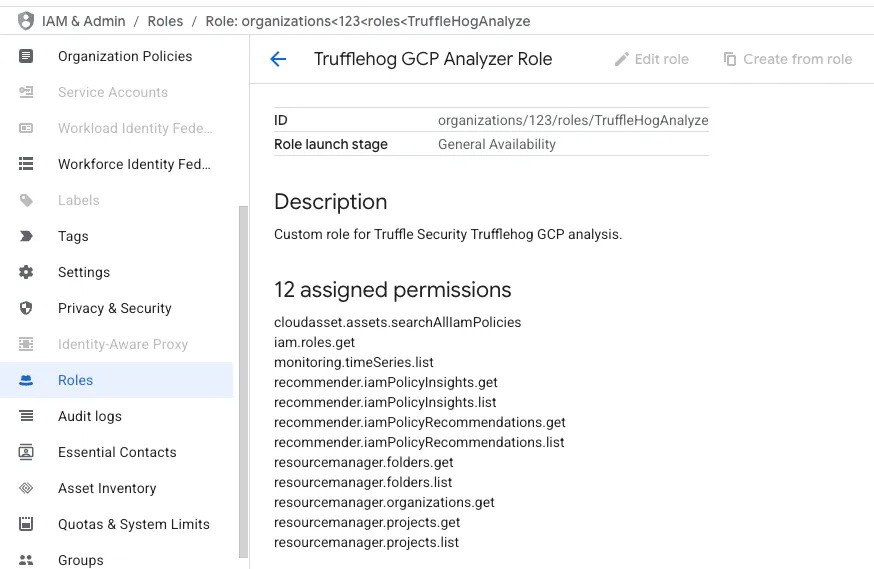Click the Organization Policies sidebar icon
This screenshot has width=874, height=569.
tap(26, 56)
